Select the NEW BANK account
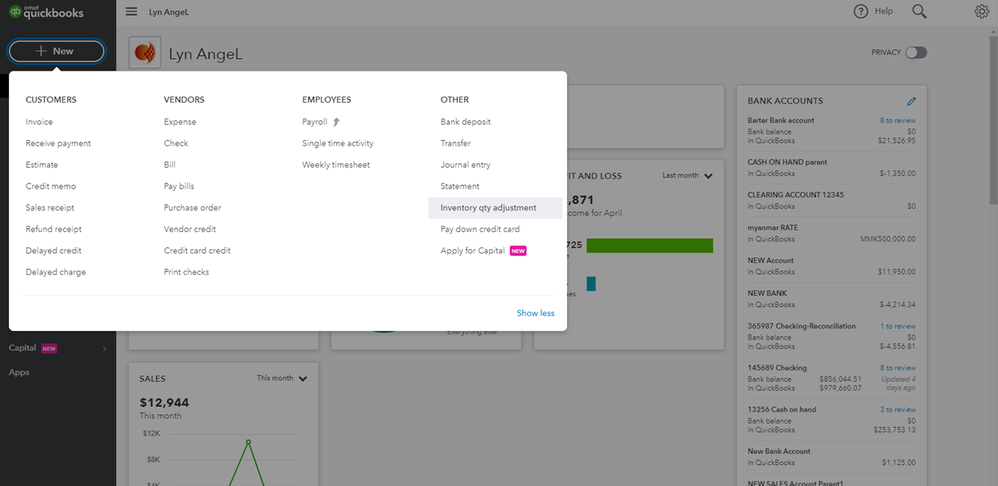Viewport: 998px width, 486px height. pyautogui.click(x=831, y=299)
